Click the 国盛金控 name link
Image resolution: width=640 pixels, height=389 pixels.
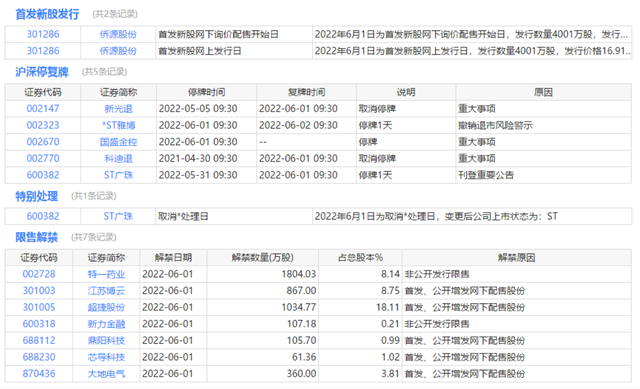tap(118, 142)
